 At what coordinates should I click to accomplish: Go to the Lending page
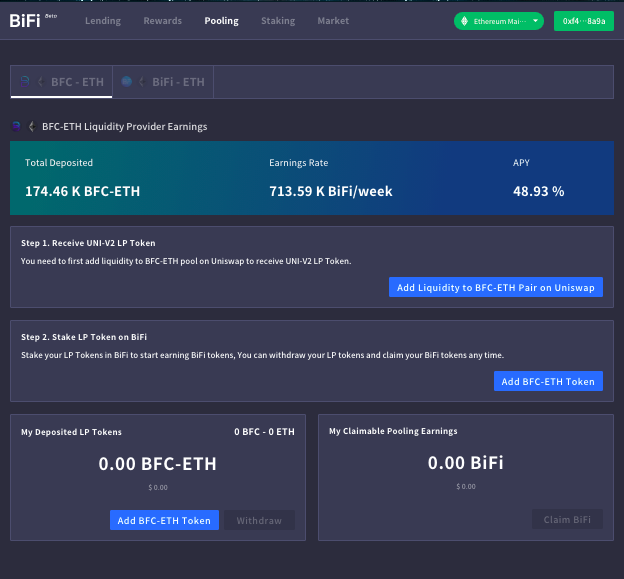pyautogui.click(x=103, y=21)
